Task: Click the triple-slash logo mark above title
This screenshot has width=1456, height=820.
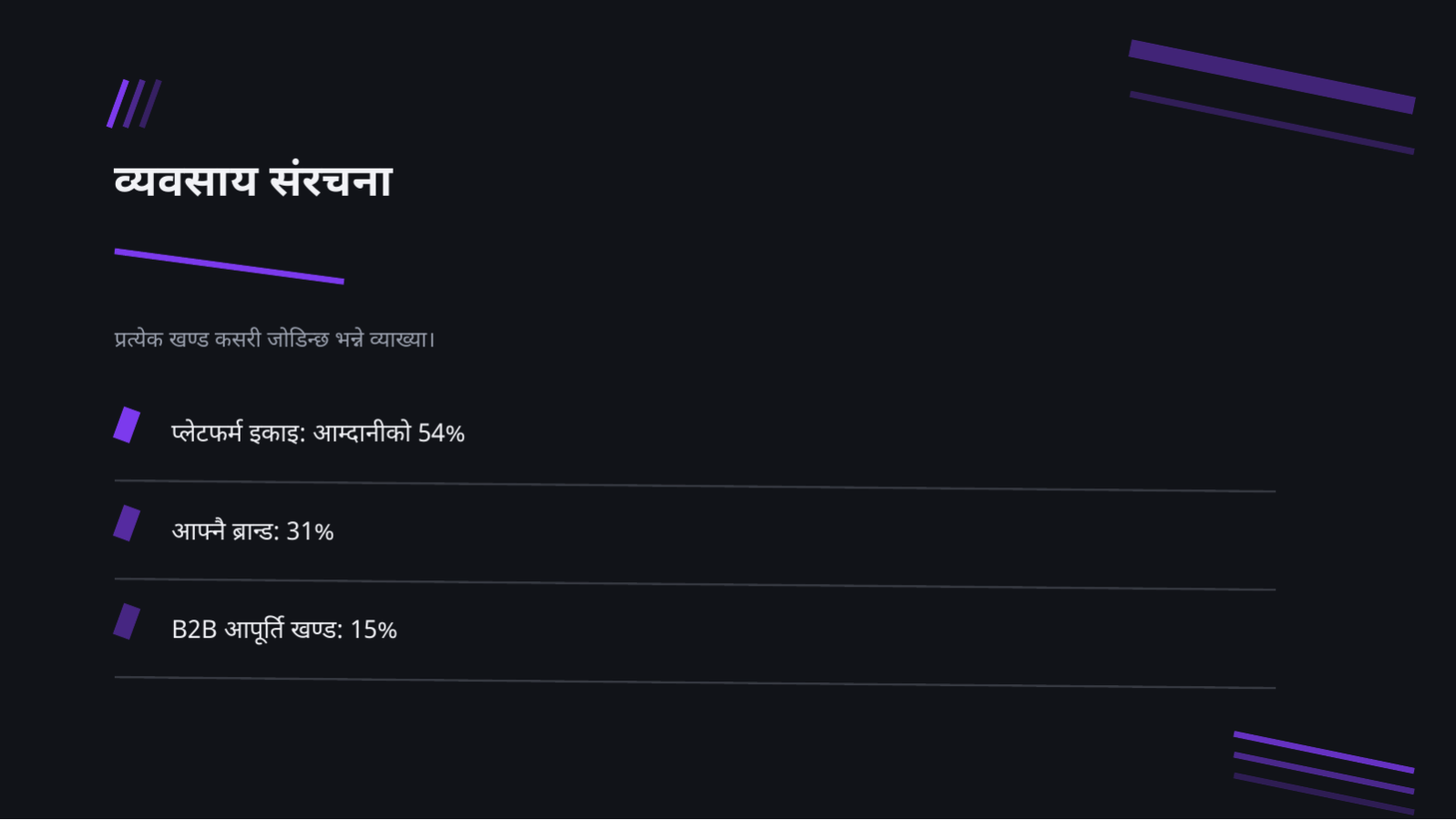Action: click(134, 104)
